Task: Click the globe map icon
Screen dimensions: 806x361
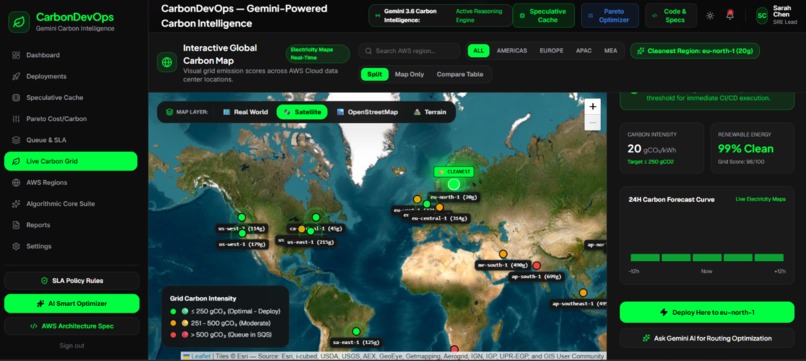Action: [167, 62]
